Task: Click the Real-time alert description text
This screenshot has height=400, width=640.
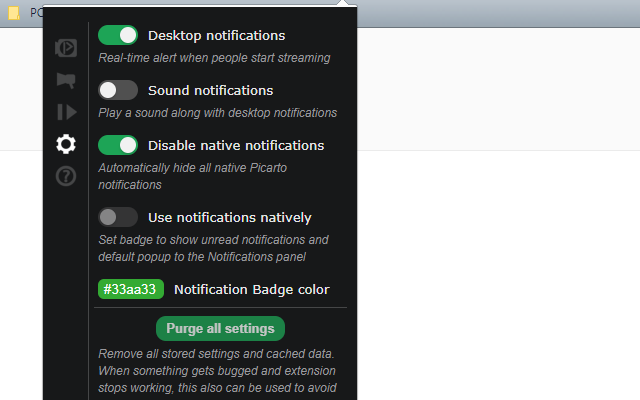Action: point(214,58)
